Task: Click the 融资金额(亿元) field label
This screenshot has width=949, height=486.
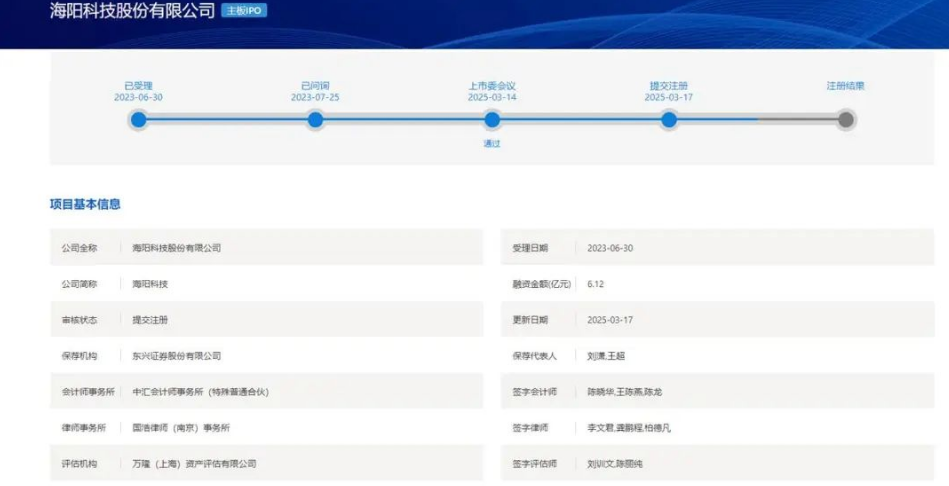Action: pyautogui.click(x=542, y=284)
